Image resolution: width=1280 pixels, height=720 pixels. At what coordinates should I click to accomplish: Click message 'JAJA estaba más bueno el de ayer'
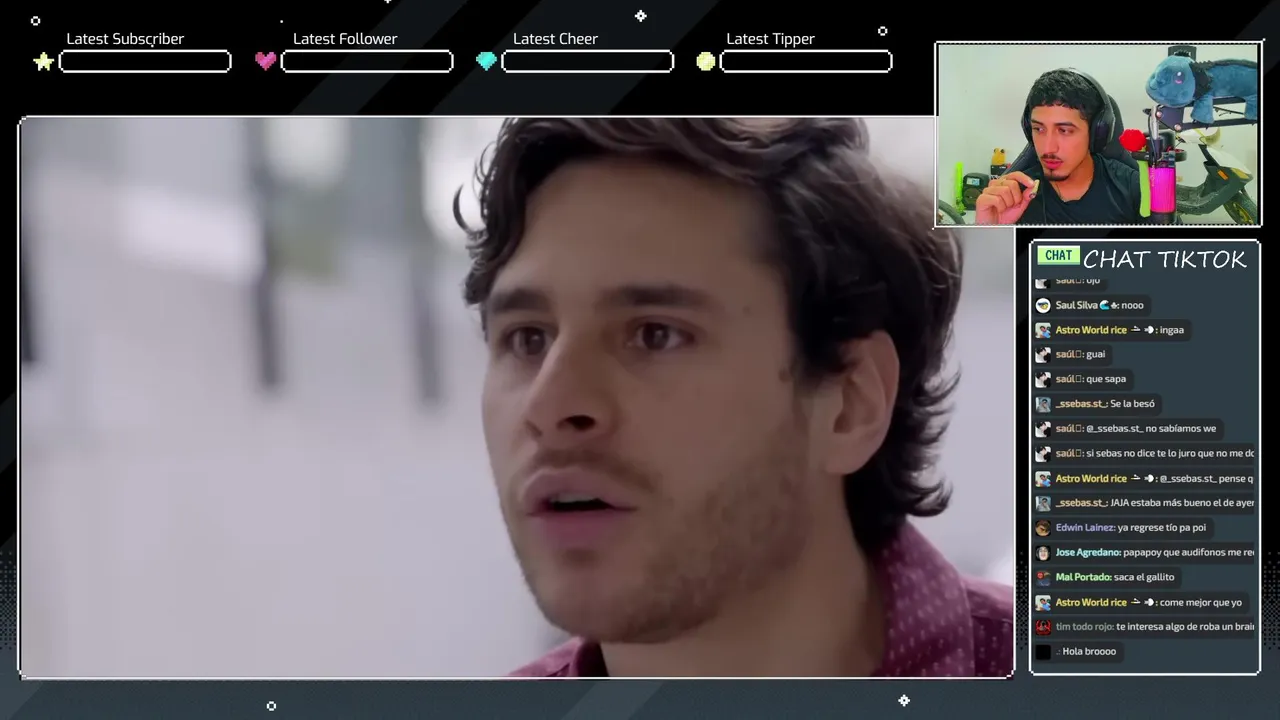click(1182, 503)
